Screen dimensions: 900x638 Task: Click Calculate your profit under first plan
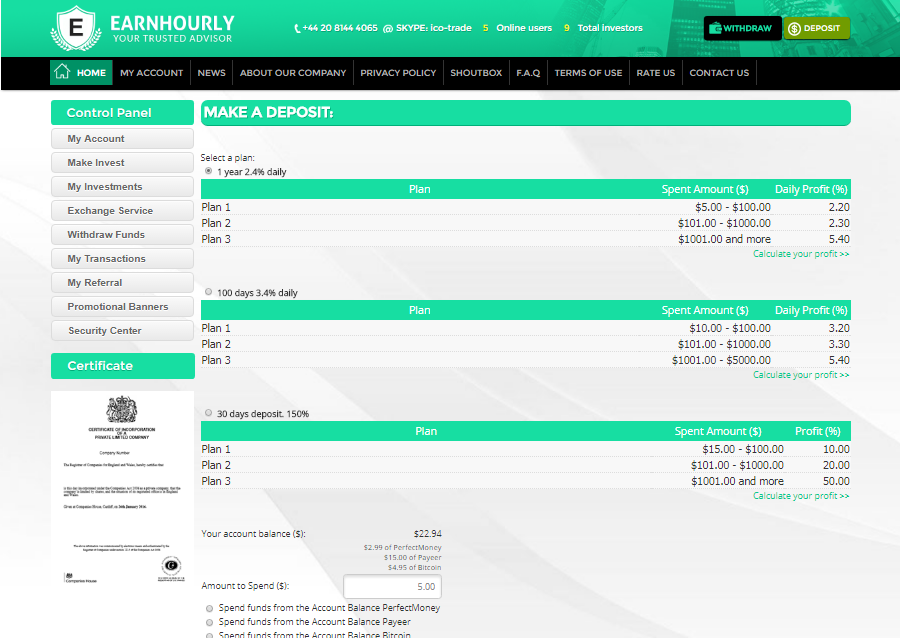coord(801,254)
